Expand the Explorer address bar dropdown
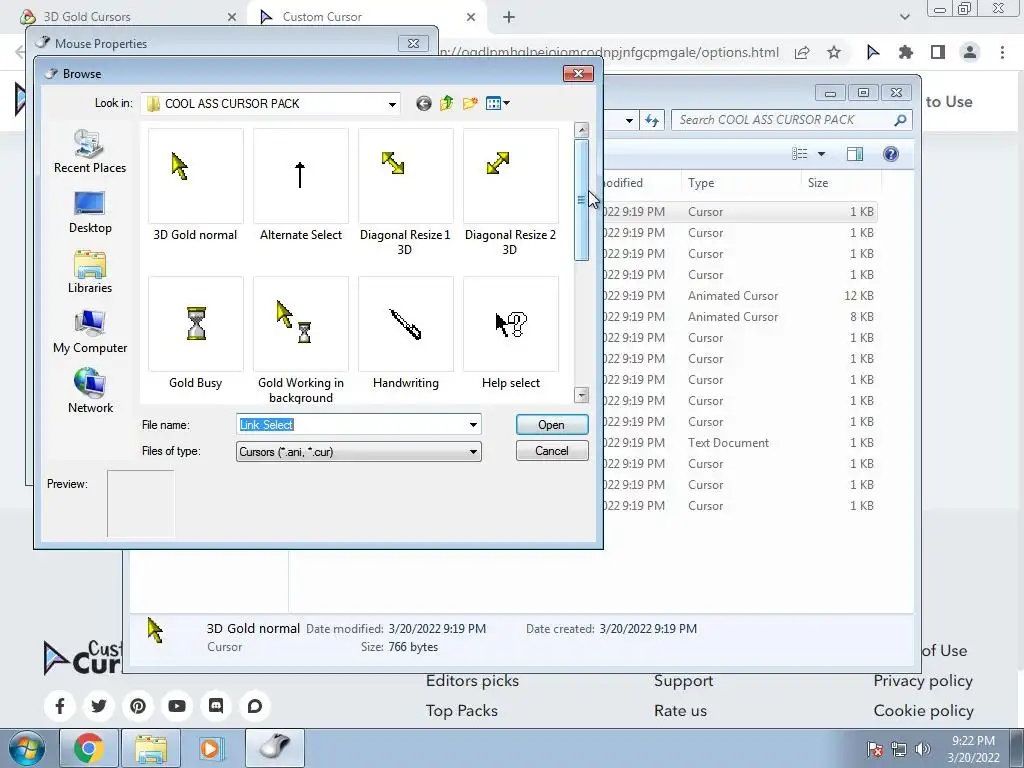The width and height of the screenshot is (1024, 768). 629,120
